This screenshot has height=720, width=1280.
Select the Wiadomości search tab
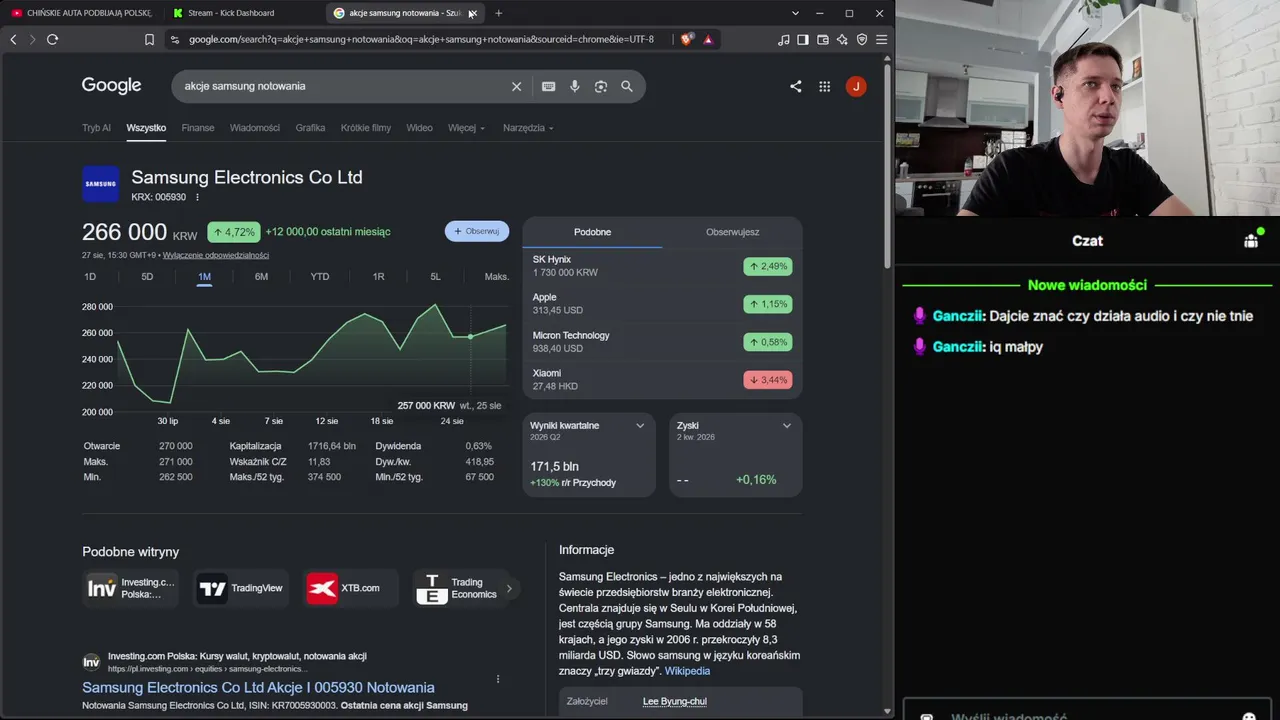click(255, 128)
